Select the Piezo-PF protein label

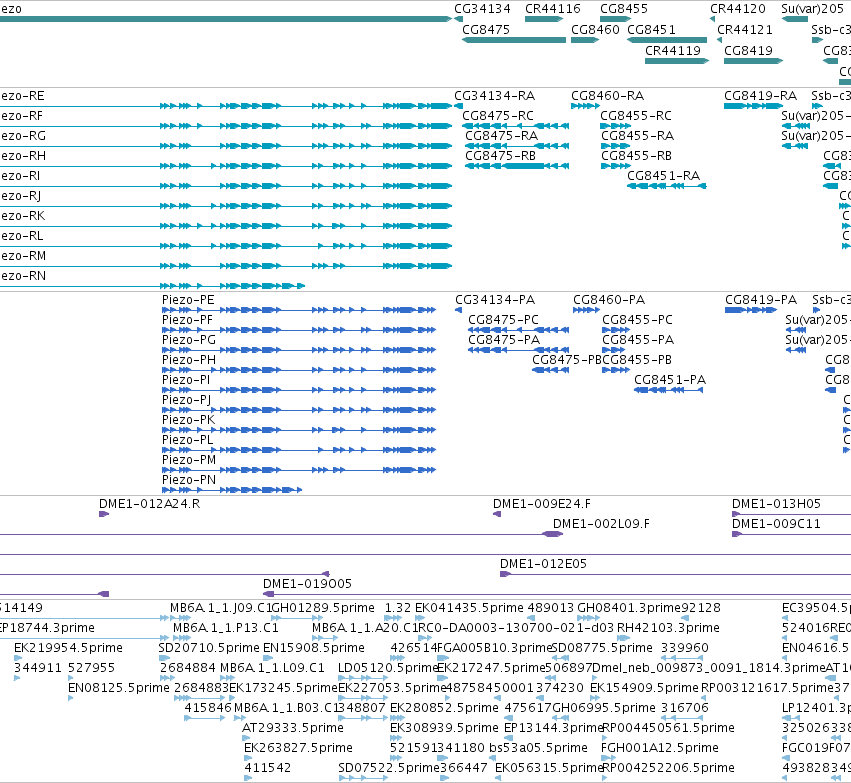[187, 320]
